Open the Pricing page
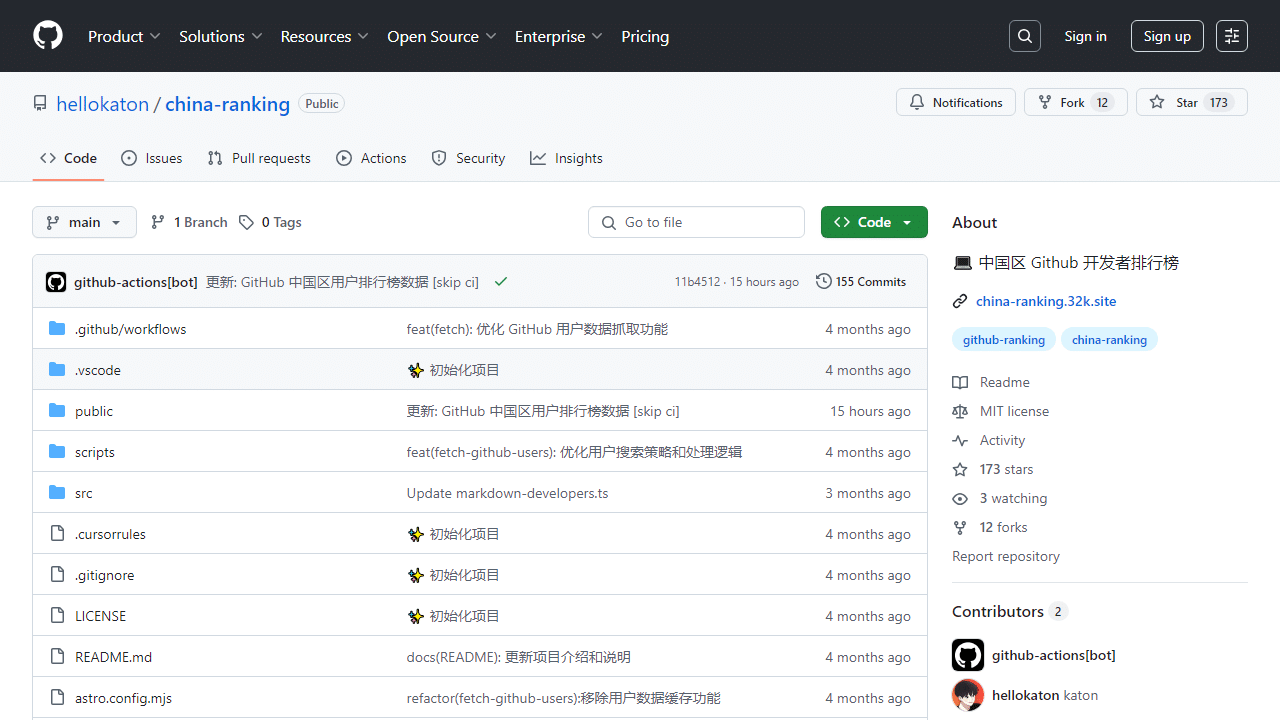Screen dimensions: 1280x720 click(x=645, y=36)
